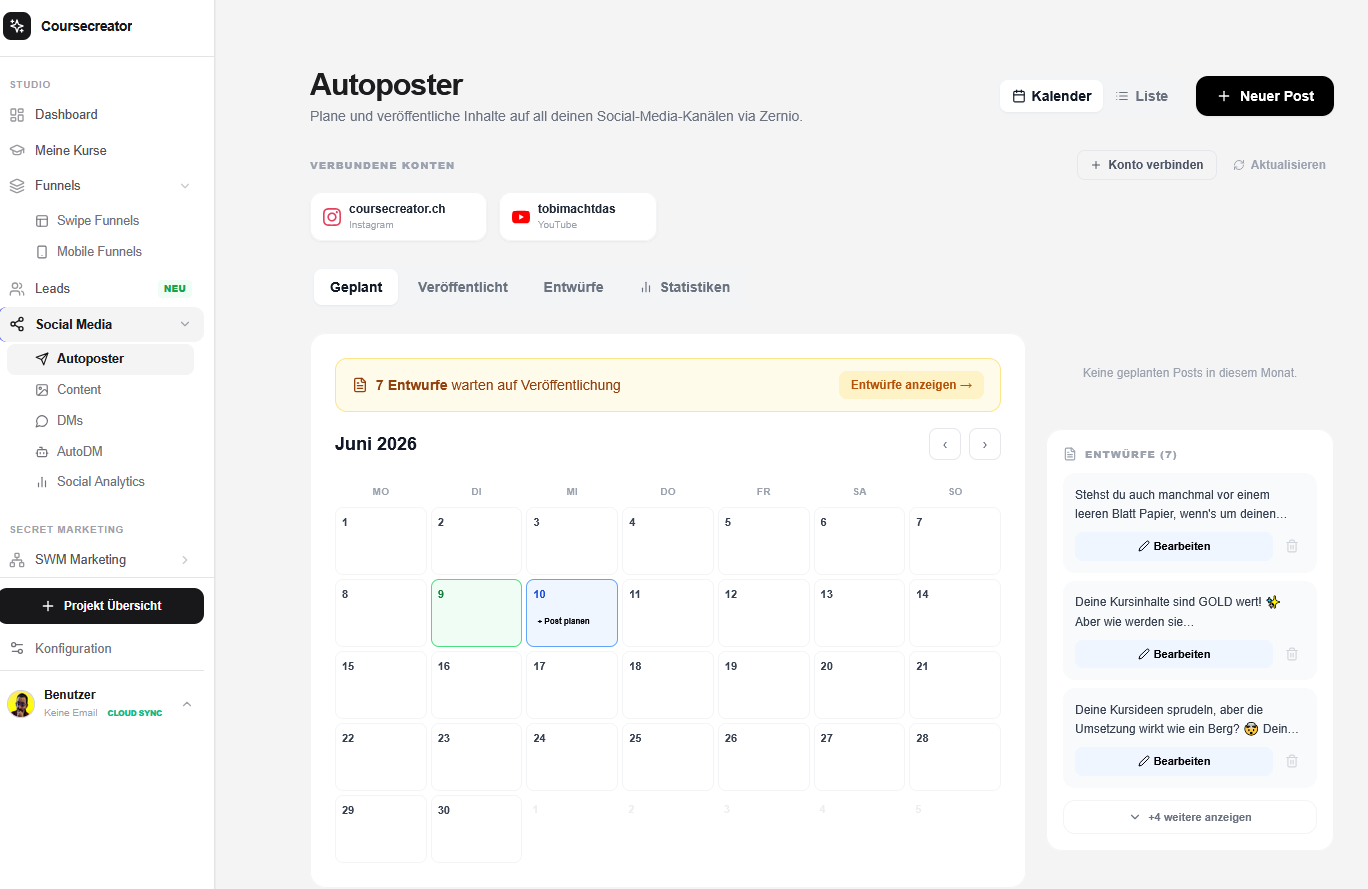The image size is (1368, 889).
Task: Create a Neuer Post
Action: click(x=1265, y=96)
